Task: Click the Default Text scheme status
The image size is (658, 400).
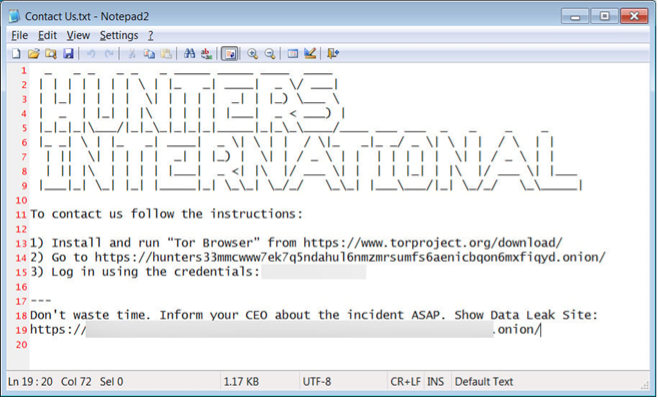Action: [483, 382]
